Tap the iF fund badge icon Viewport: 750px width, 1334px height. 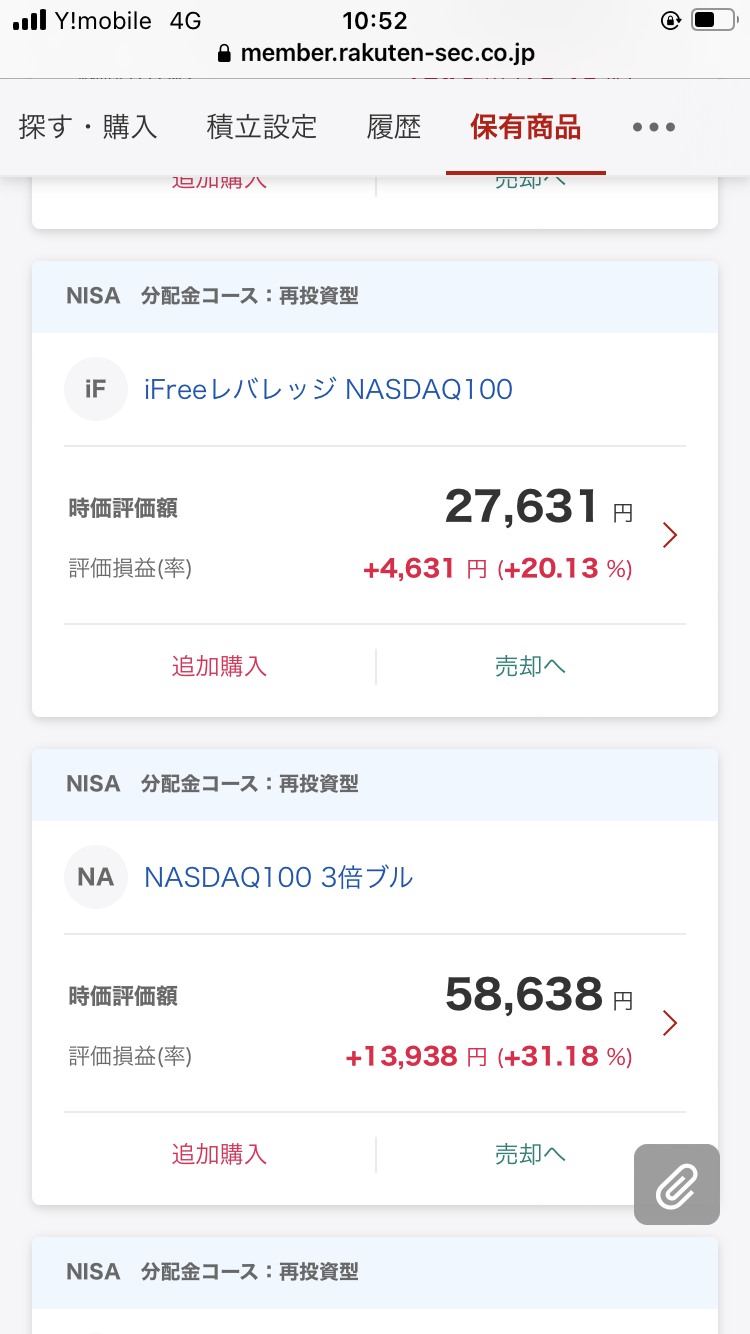[96, 389]
